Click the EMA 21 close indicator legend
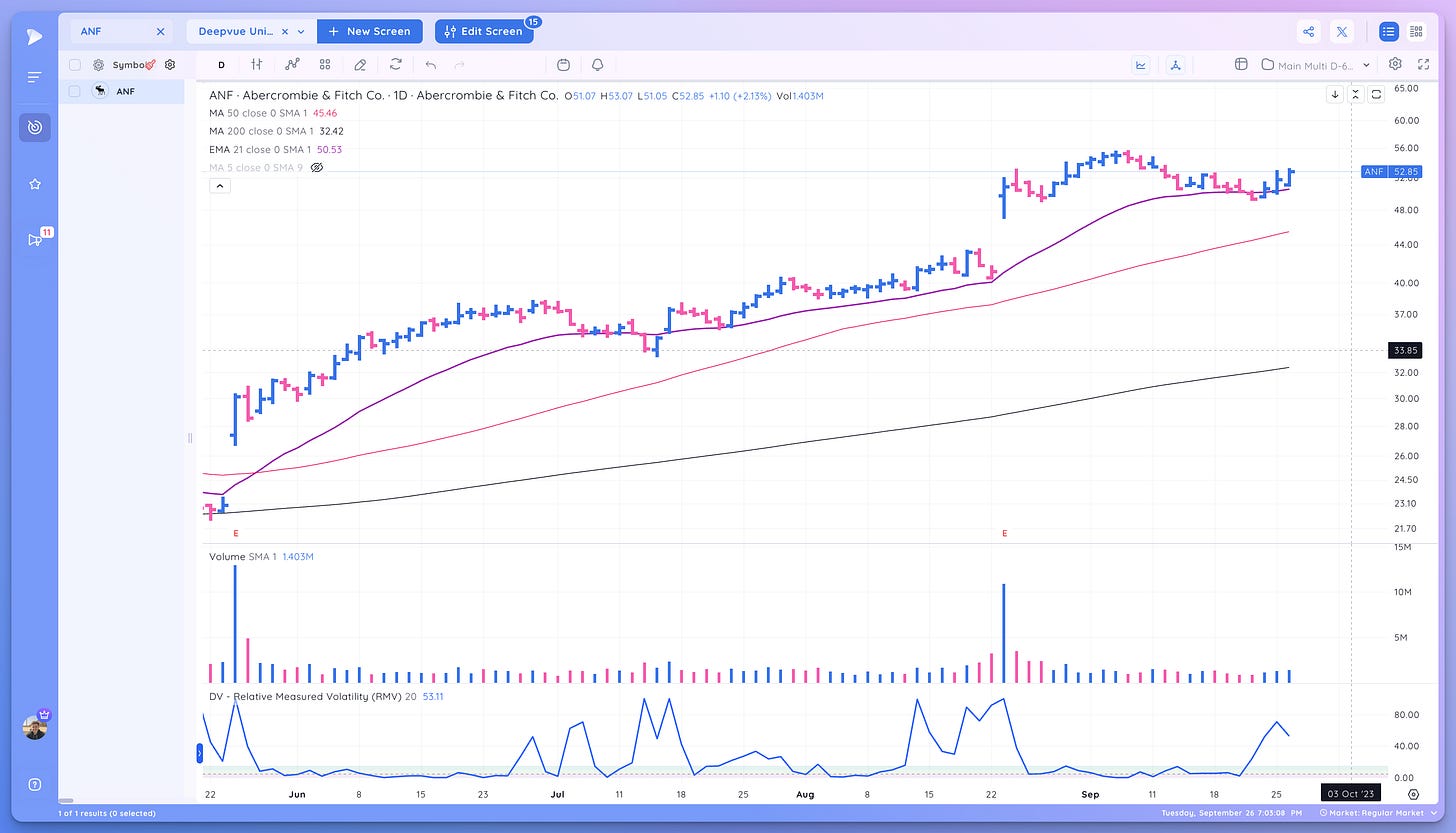The width and height of the screenshot is (1456, 833). coord(276,149)
